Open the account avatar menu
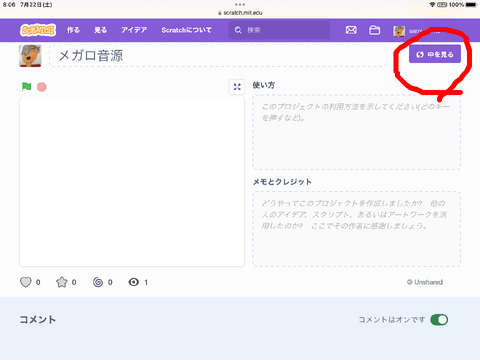Screen dimensions: 480x360 [x=399, y=31]
